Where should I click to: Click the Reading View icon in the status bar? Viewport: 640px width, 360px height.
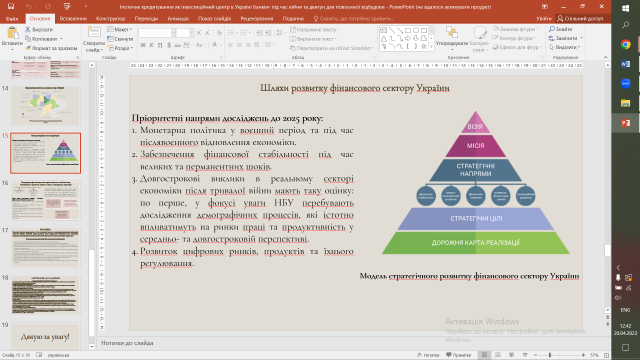pyautogui.click(x=511, y=355)
